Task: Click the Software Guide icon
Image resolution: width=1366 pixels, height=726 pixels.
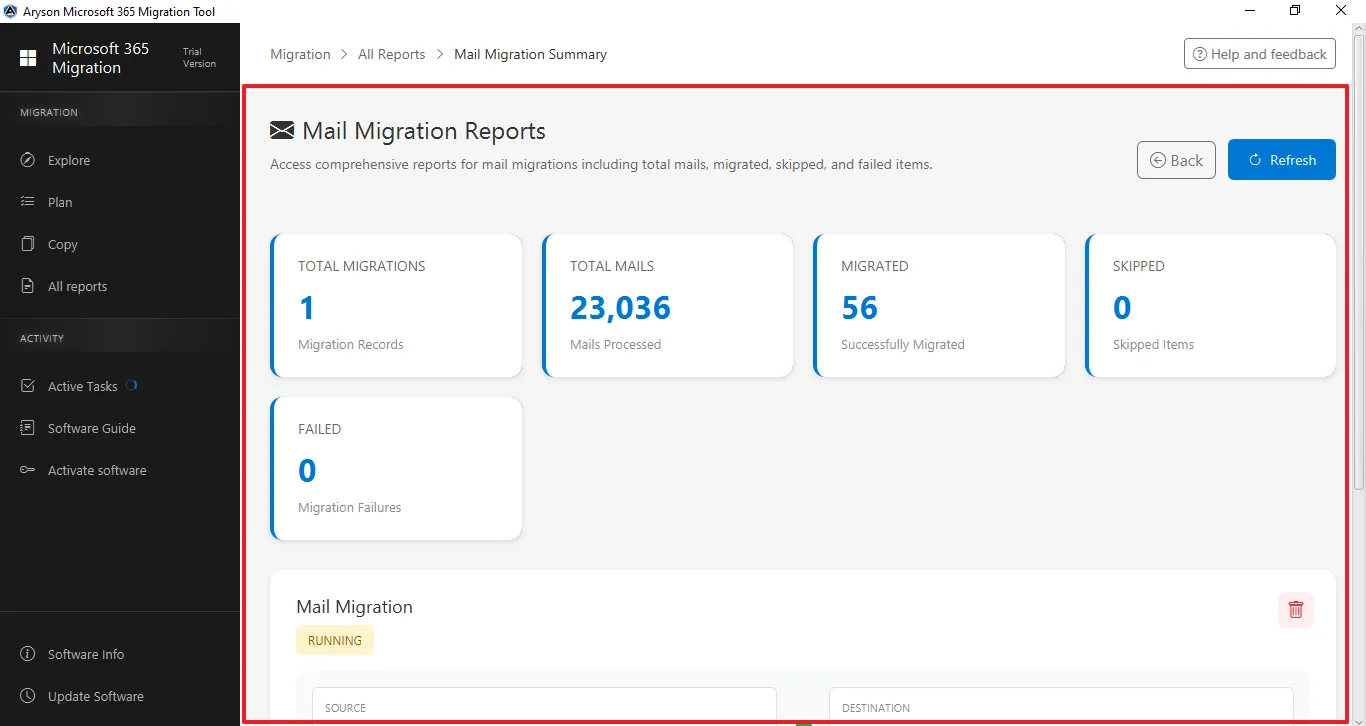Action: 28,428
